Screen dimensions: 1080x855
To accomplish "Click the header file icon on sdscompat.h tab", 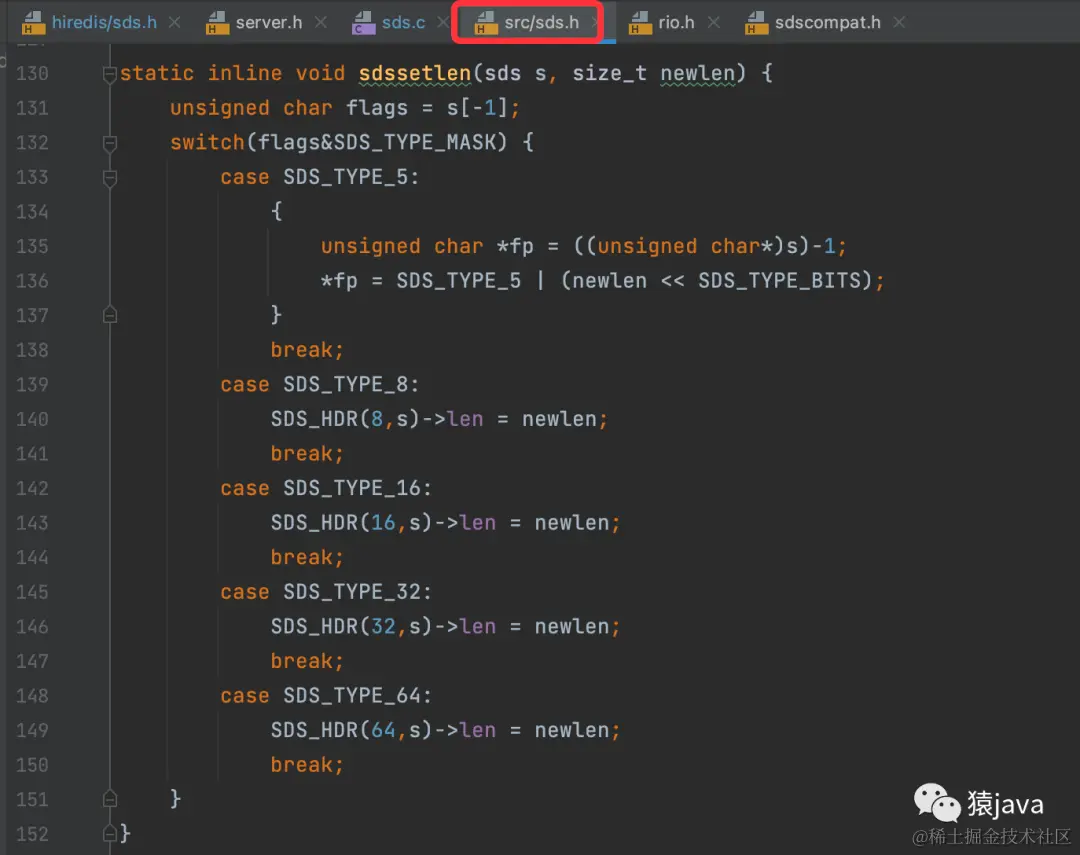I will [756, 23].
